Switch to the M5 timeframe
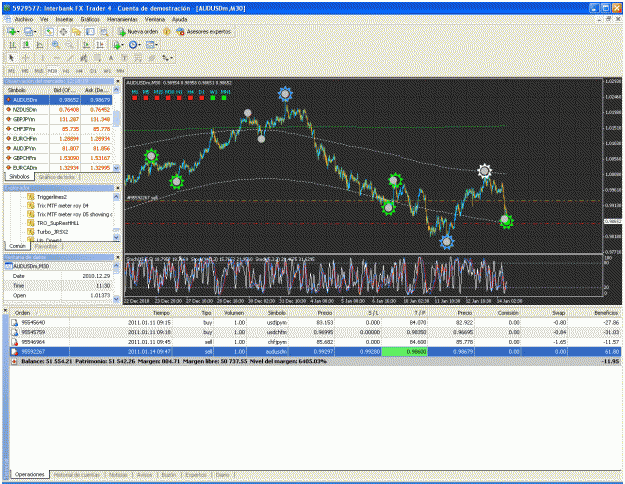This screenshot has width=625, height=484. [x=25, y=71]
